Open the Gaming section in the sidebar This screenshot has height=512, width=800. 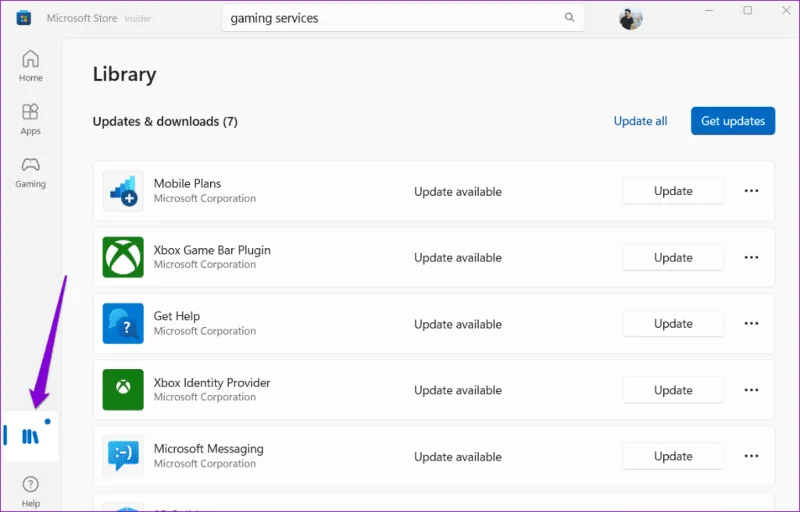coord(31,172)
